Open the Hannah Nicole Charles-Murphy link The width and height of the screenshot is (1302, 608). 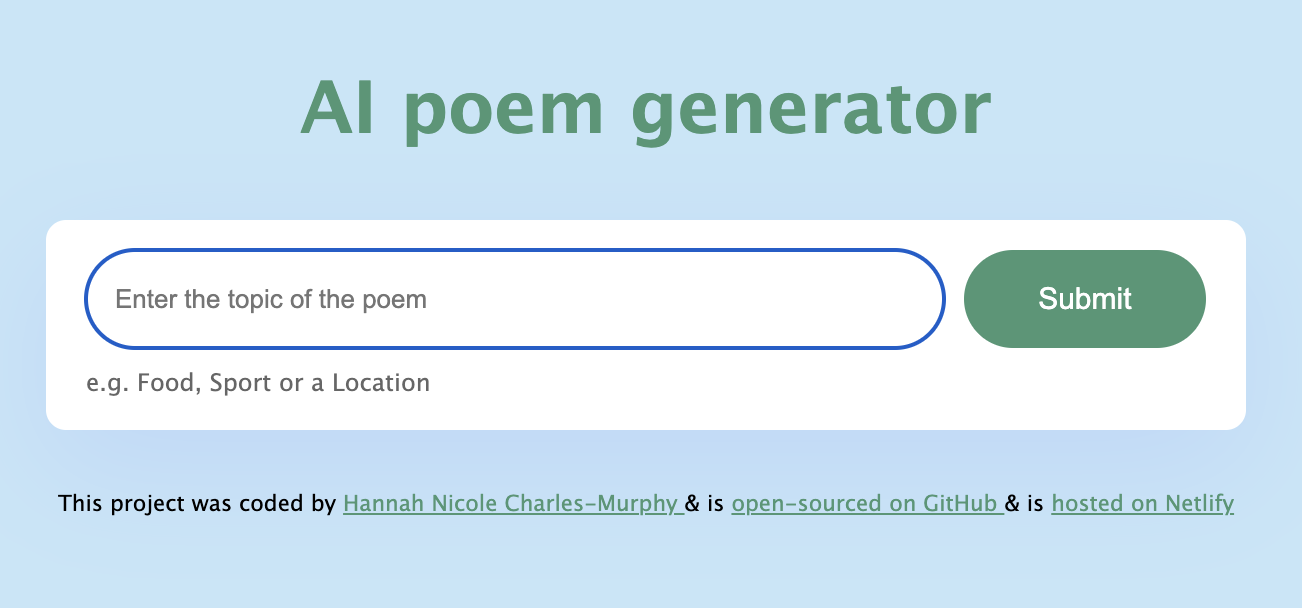click(511, 503)
